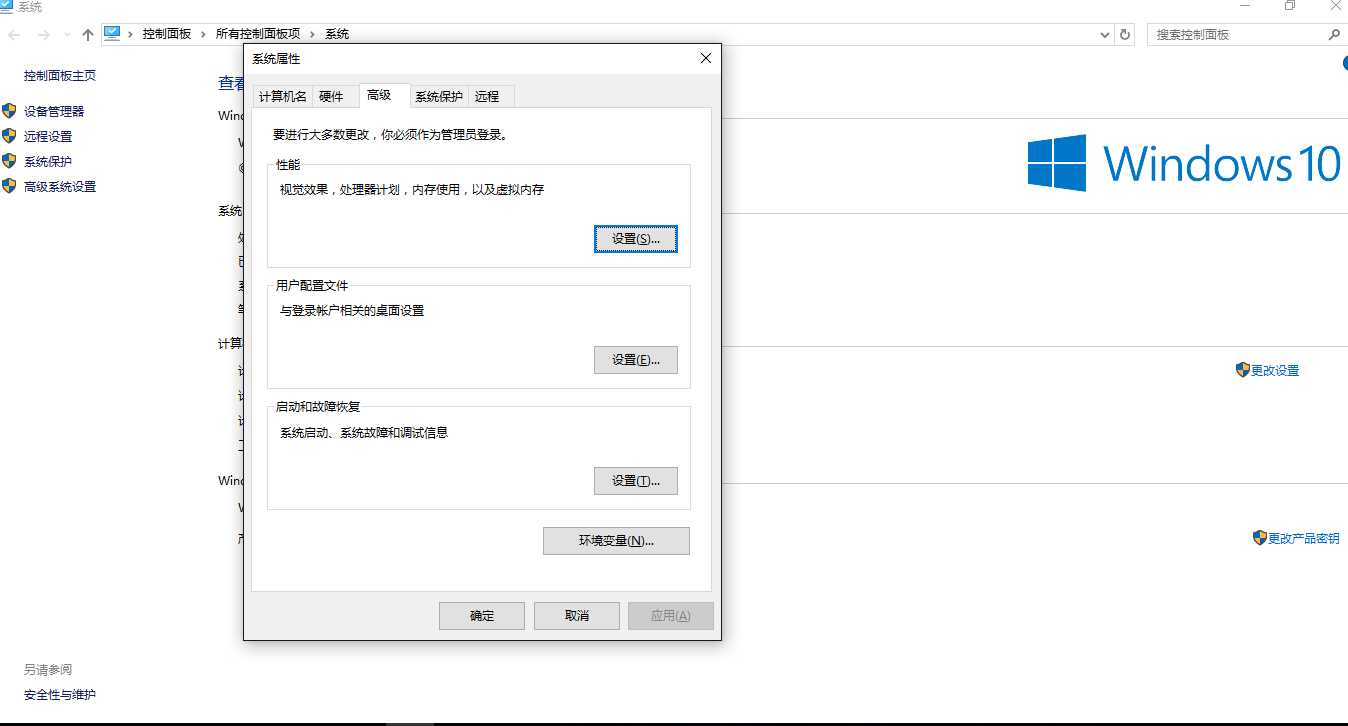Click the back navigation arrow
Screen dimensions: 1348x726
point(15,33)
